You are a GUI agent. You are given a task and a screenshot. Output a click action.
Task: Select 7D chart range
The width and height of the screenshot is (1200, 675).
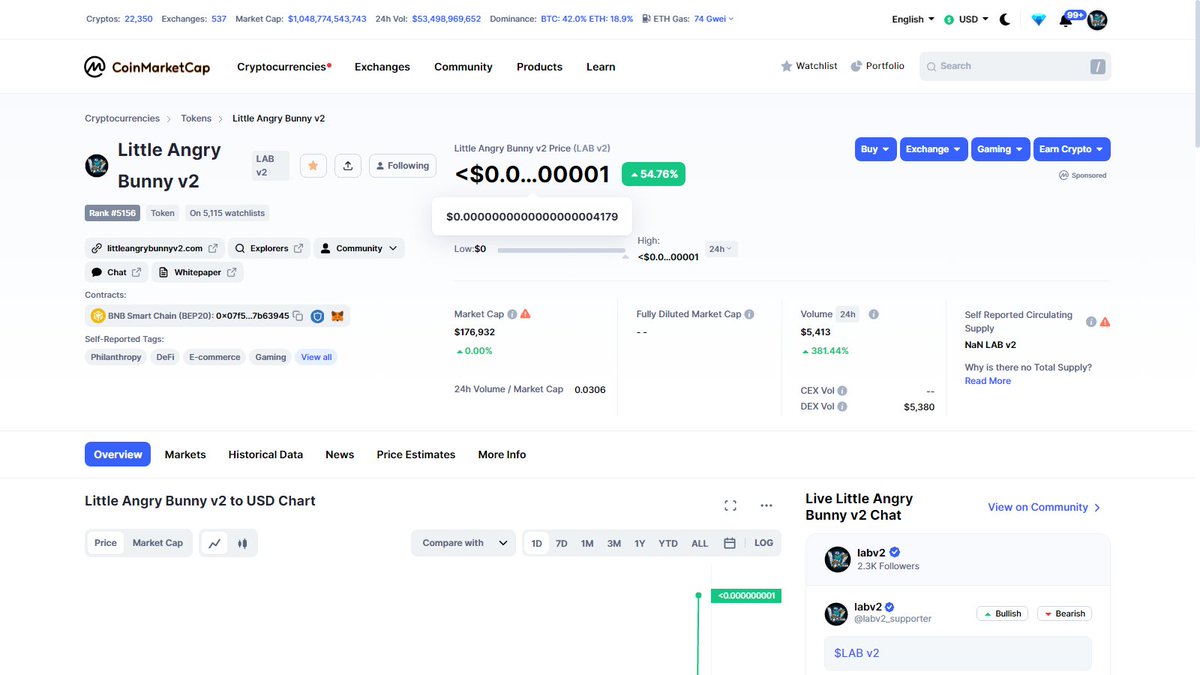click(562, 543)
